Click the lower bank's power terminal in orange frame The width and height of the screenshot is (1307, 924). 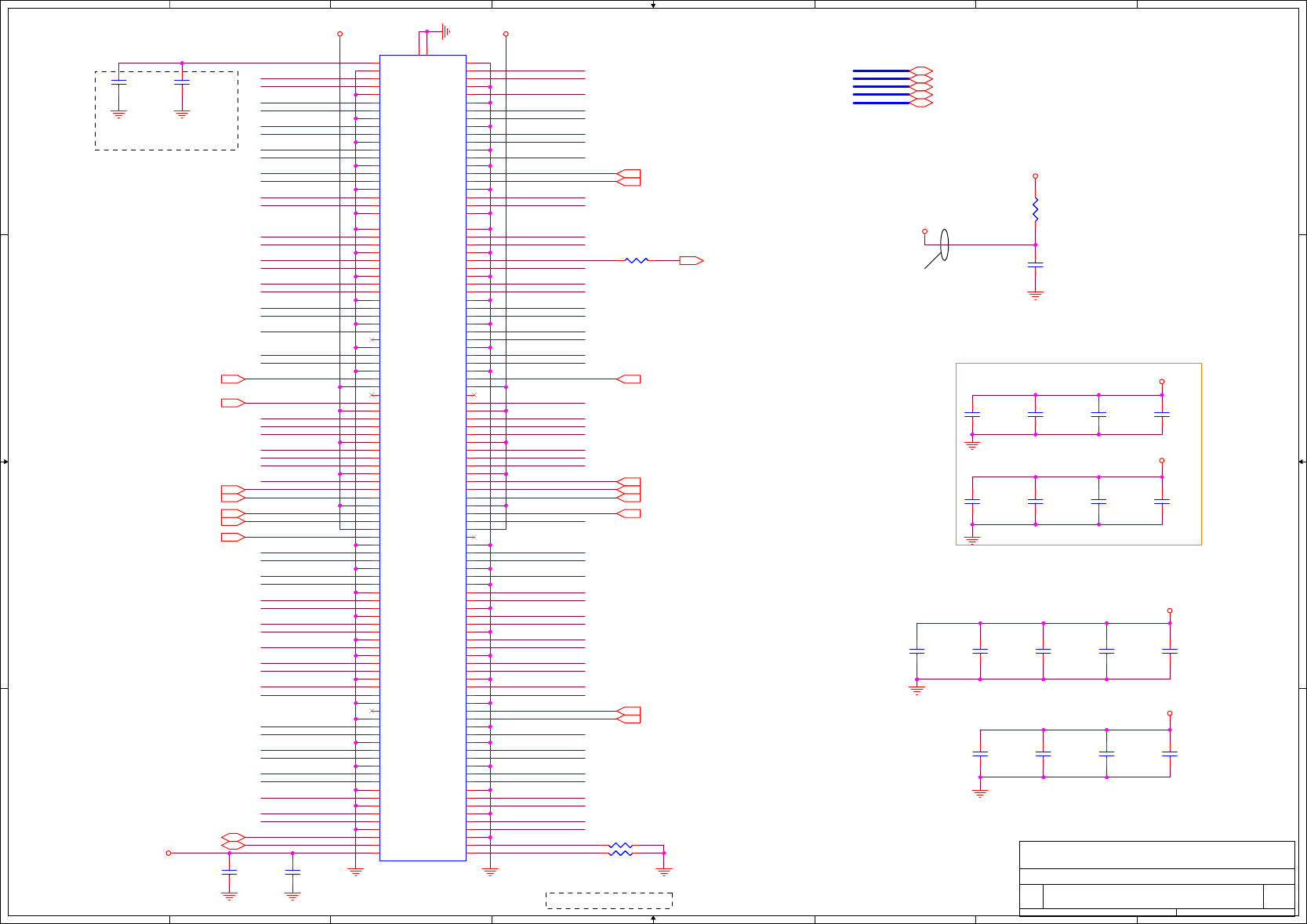click(x=1162, y=461)
